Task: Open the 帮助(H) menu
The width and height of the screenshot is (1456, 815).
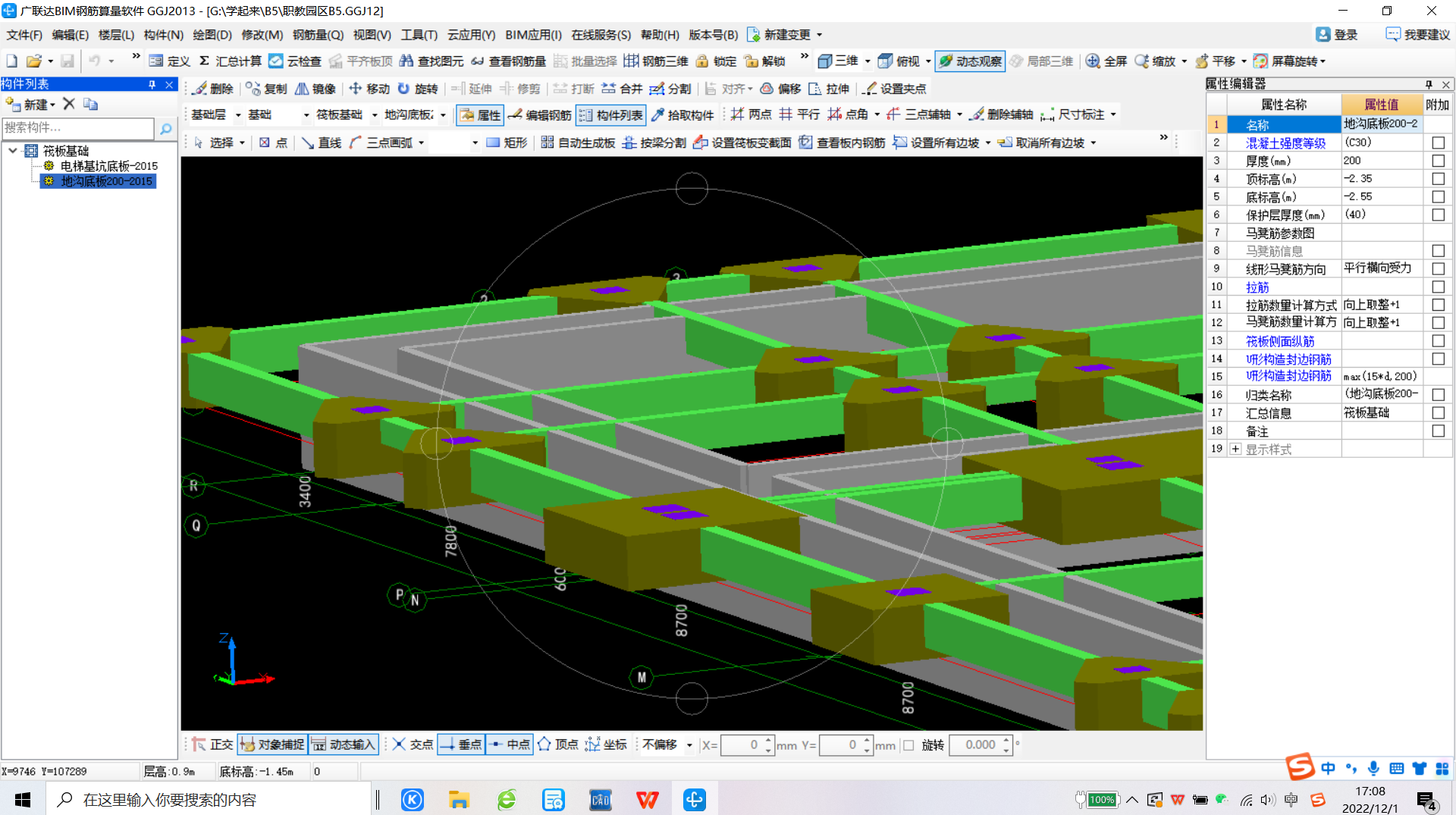Action: pyautogui.click(x=660, y=35)
